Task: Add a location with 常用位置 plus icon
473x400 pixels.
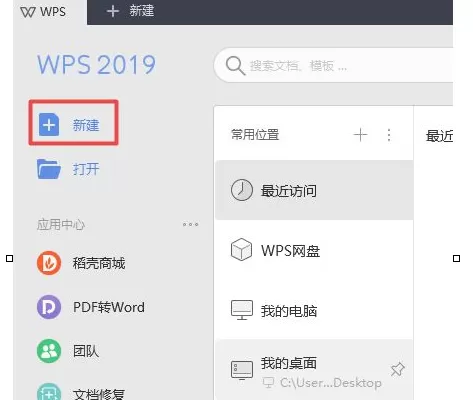Action: 360,135
